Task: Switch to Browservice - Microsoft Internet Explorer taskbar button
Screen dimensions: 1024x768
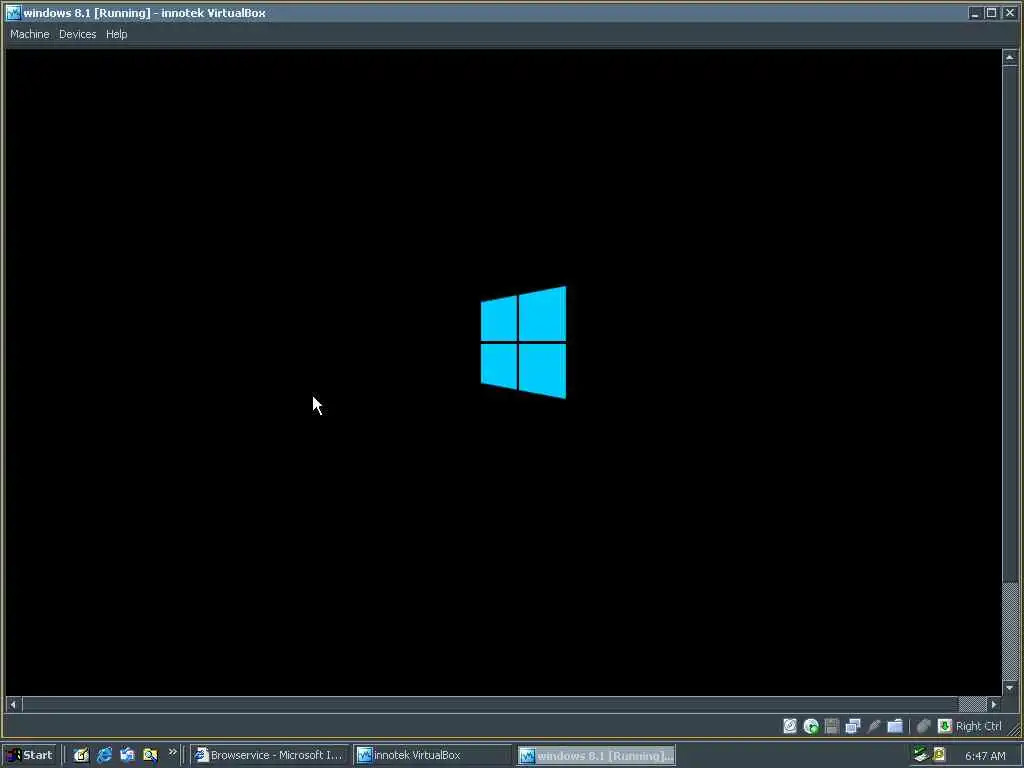Action: click(270, 756)
